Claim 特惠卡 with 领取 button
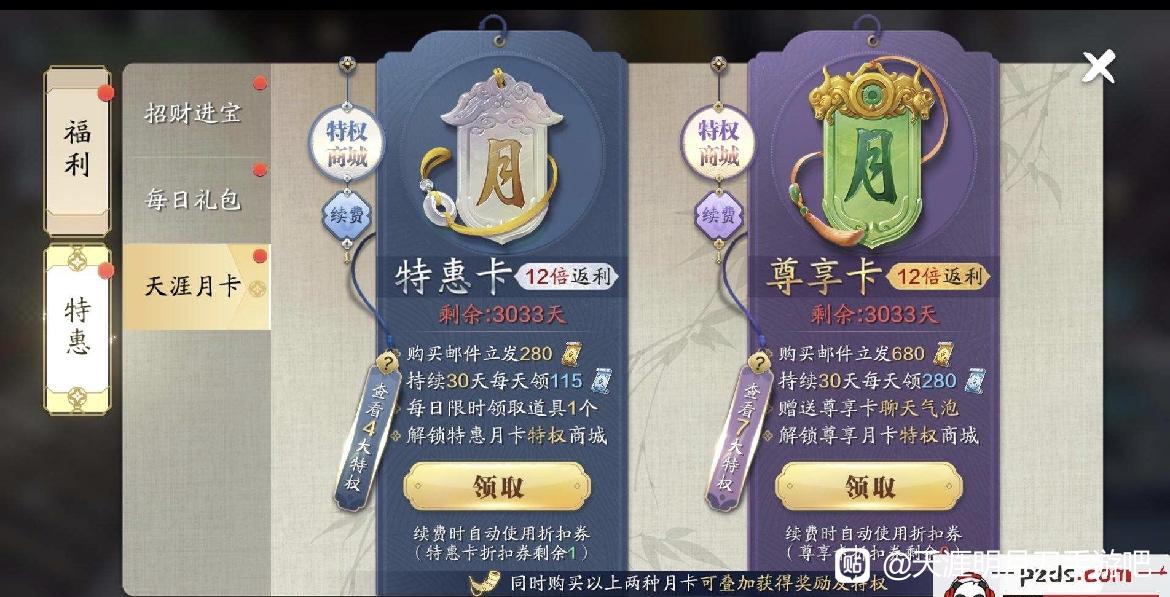Screen dimensions: 1170x597 click(x=498, y=487)
